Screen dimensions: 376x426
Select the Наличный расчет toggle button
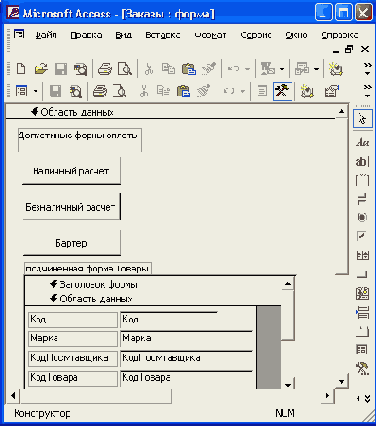71,171
